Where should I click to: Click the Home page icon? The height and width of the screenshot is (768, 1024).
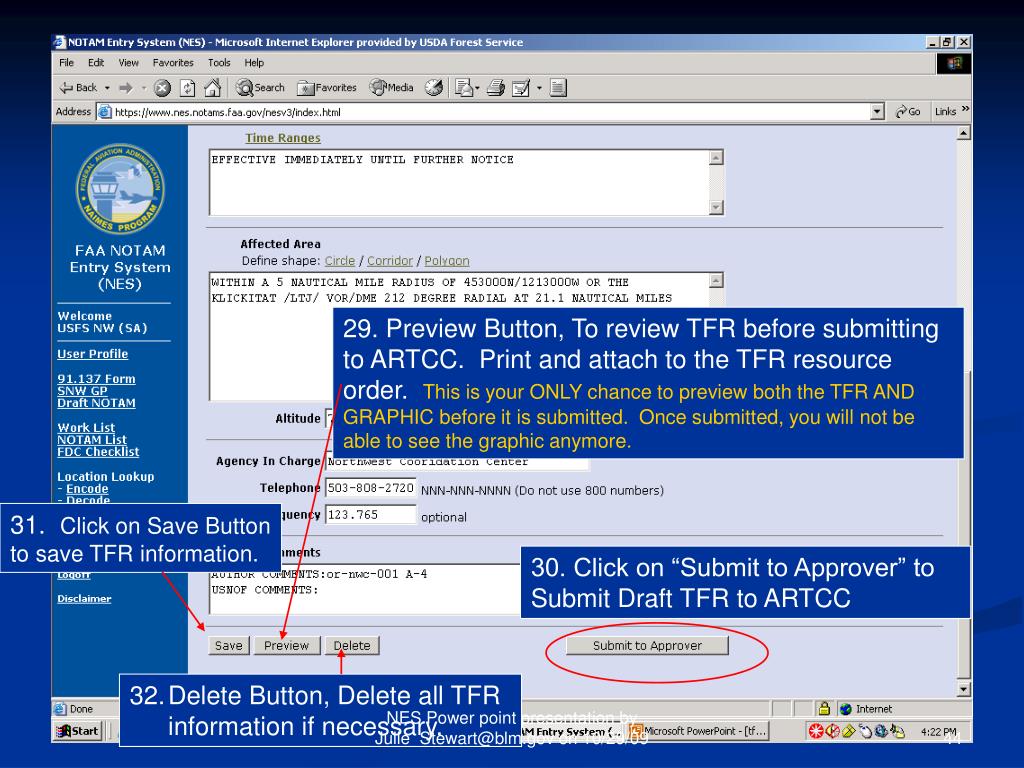[212, 88]
